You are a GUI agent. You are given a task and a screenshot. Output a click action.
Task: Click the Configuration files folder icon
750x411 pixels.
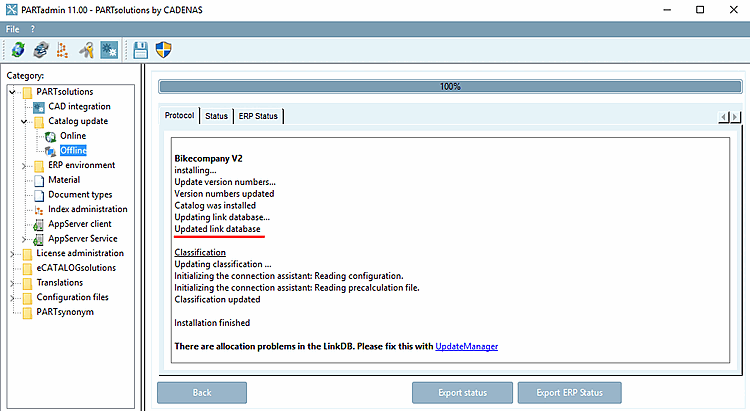(28, 298)
